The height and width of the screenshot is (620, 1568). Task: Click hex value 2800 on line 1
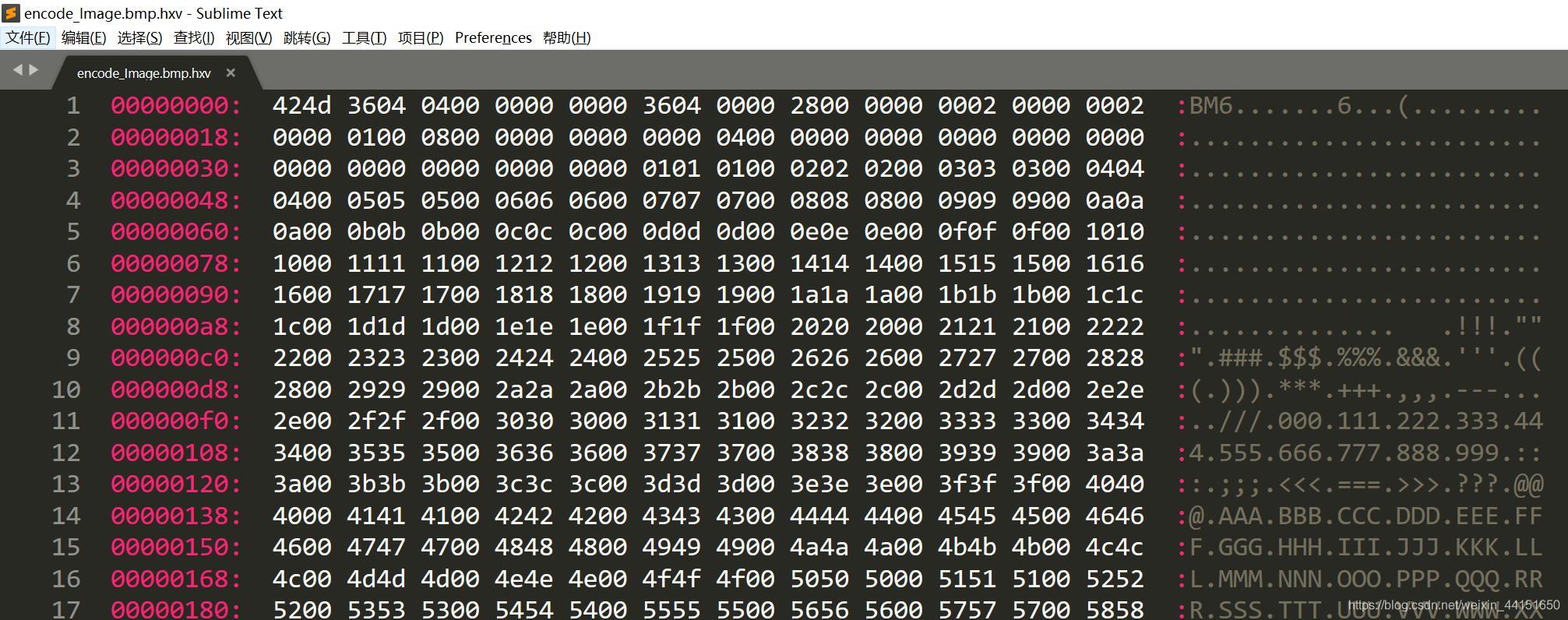pos(819,105)
